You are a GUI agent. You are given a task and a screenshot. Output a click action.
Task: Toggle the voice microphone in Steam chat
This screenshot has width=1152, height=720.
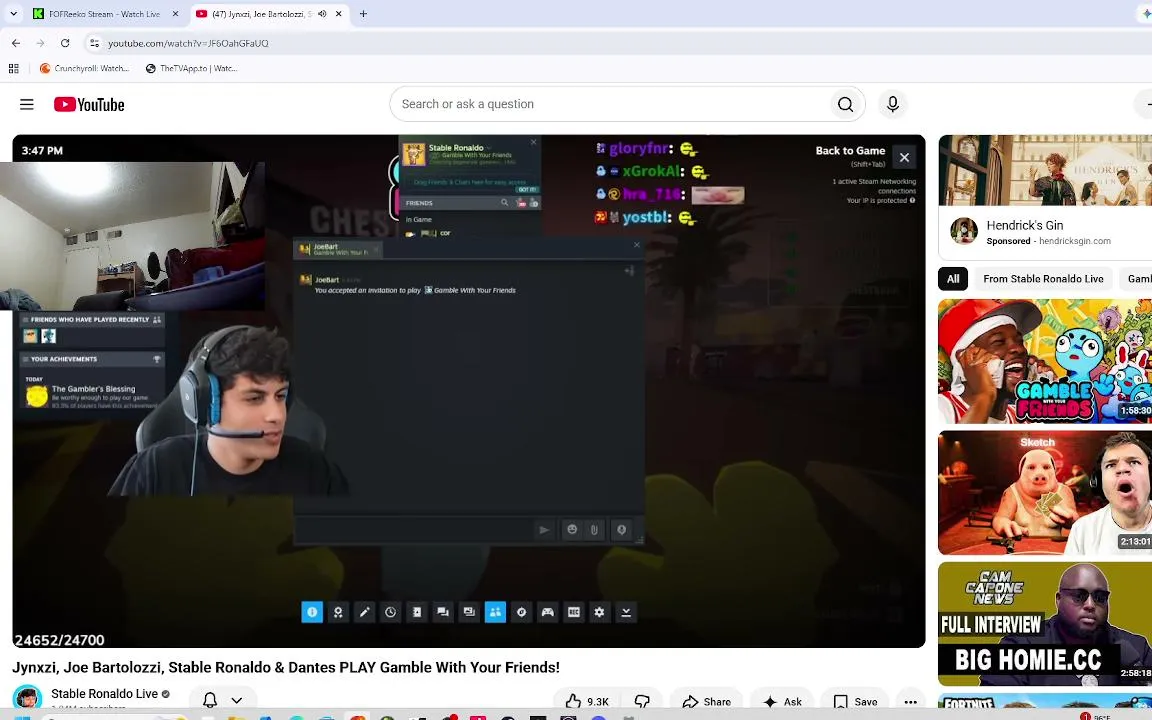click(x=621, y=530)
